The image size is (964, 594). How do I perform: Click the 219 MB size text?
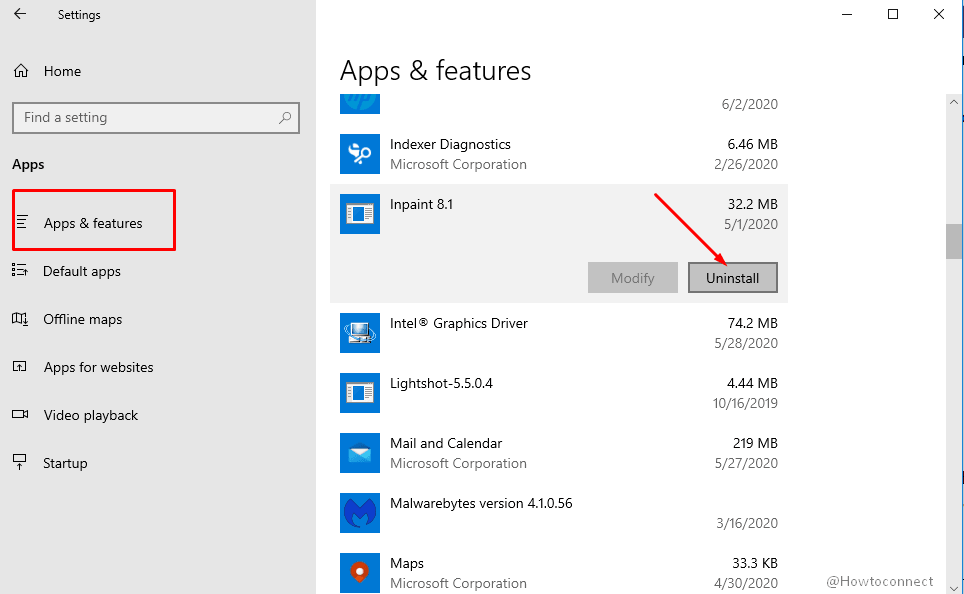coord(755,443)
